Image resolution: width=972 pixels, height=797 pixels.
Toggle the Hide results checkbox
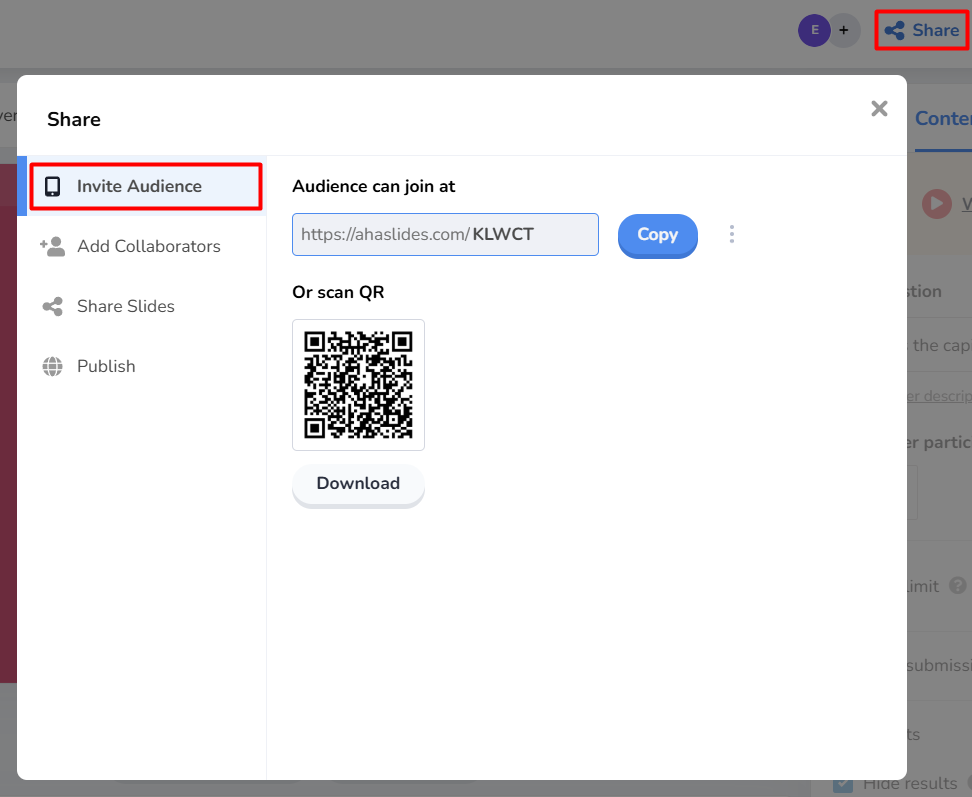(x=842, y=783)
